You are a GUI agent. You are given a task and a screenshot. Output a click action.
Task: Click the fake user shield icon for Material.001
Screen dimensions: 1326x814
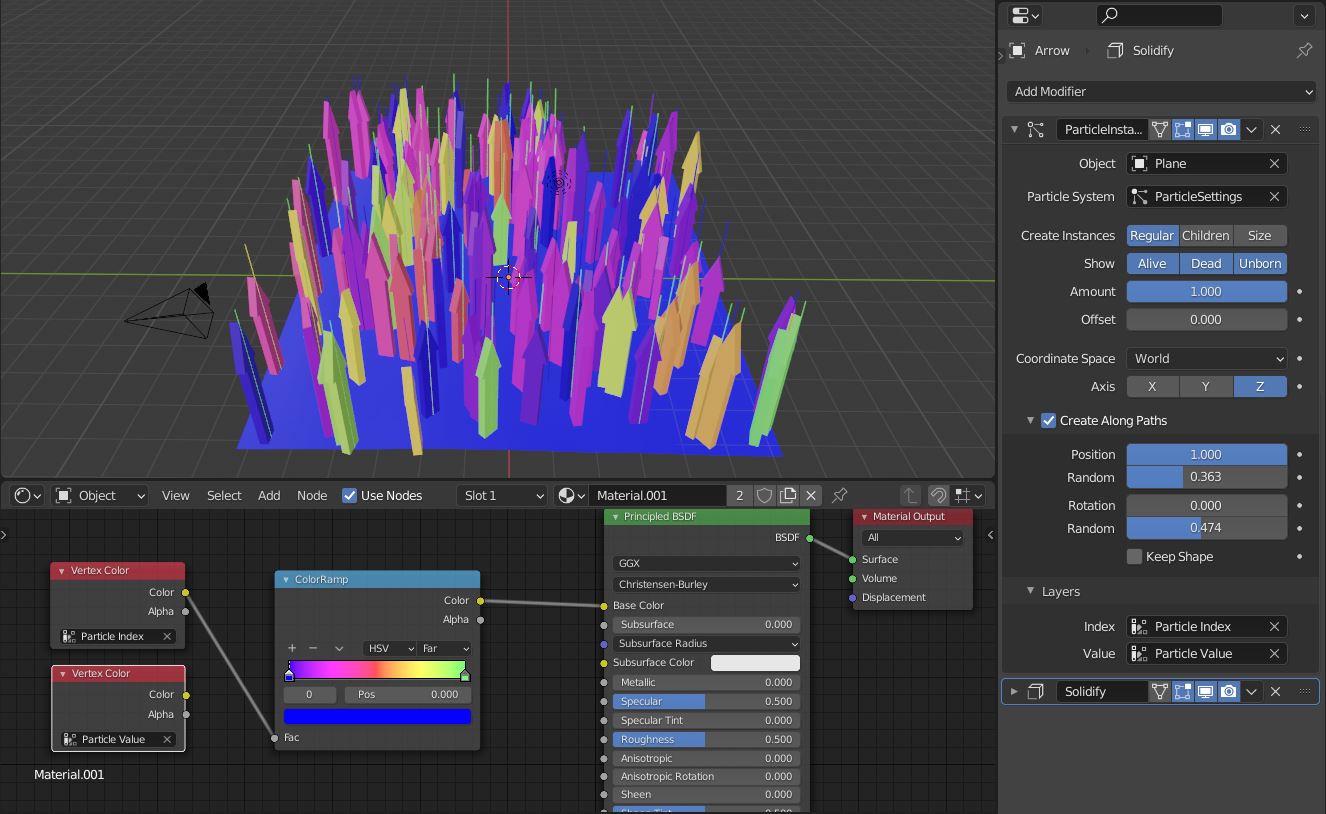pyautogui.click(x=765, y=495)
